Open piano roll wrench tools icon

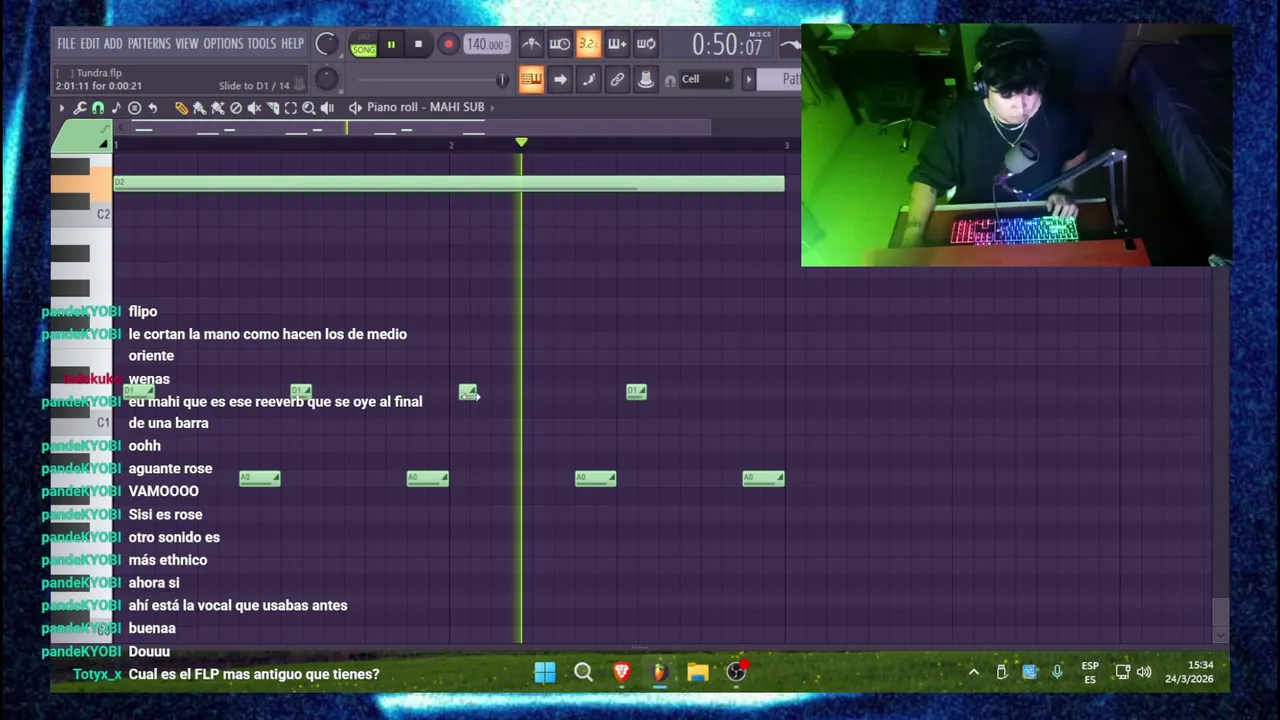pyautogui.click(x=80, y=107)
